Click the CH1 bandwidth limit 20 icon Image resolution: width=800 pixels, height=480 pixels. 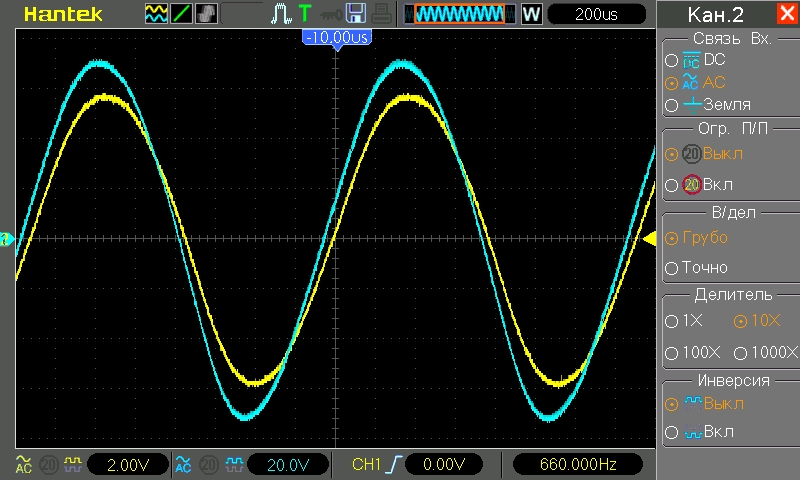click(x=49, y=465)
